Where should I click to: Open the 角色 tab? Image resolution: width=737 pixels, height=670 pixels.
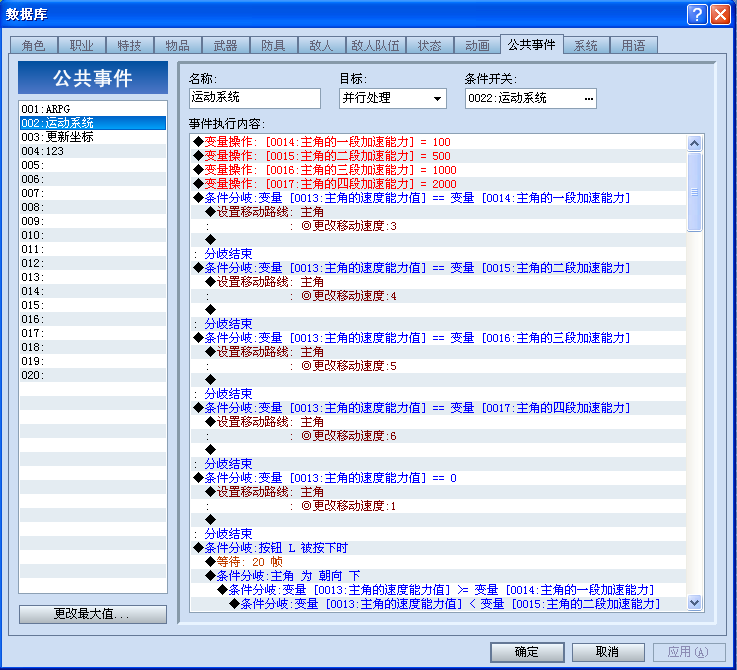point(33,46)
